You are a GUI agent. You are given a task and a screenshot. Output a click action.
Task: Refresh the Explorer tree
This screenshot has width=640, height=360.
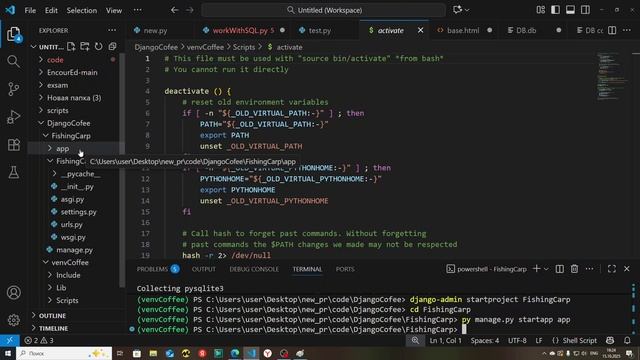(99, 47)
